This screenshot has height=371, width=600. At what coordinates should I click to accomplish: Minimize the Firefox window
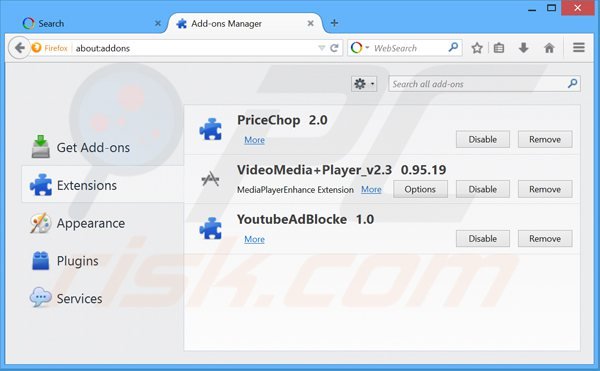(x=532, y=8)
